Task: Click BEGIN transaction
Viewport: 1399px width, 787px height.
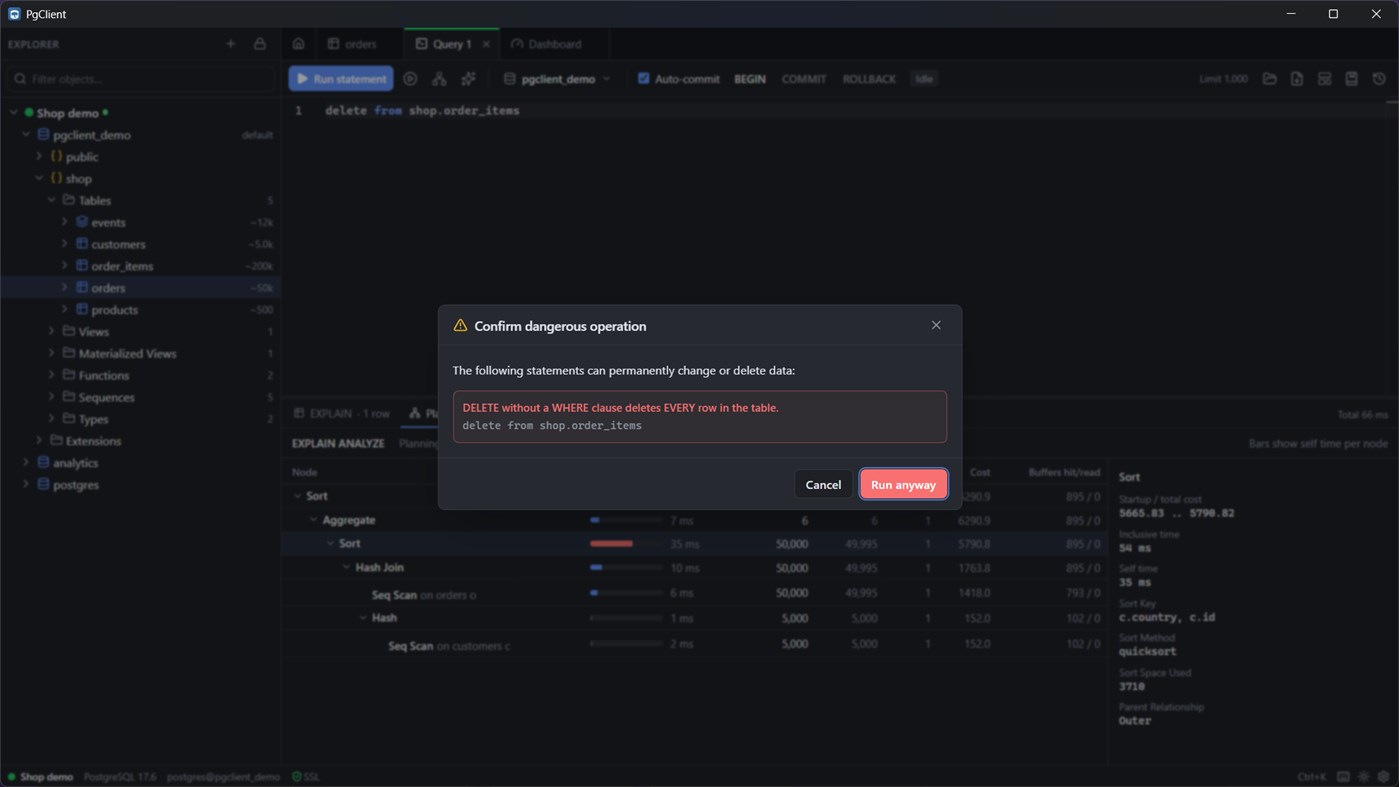Action: pyautogui.click(x=749, y=79)
